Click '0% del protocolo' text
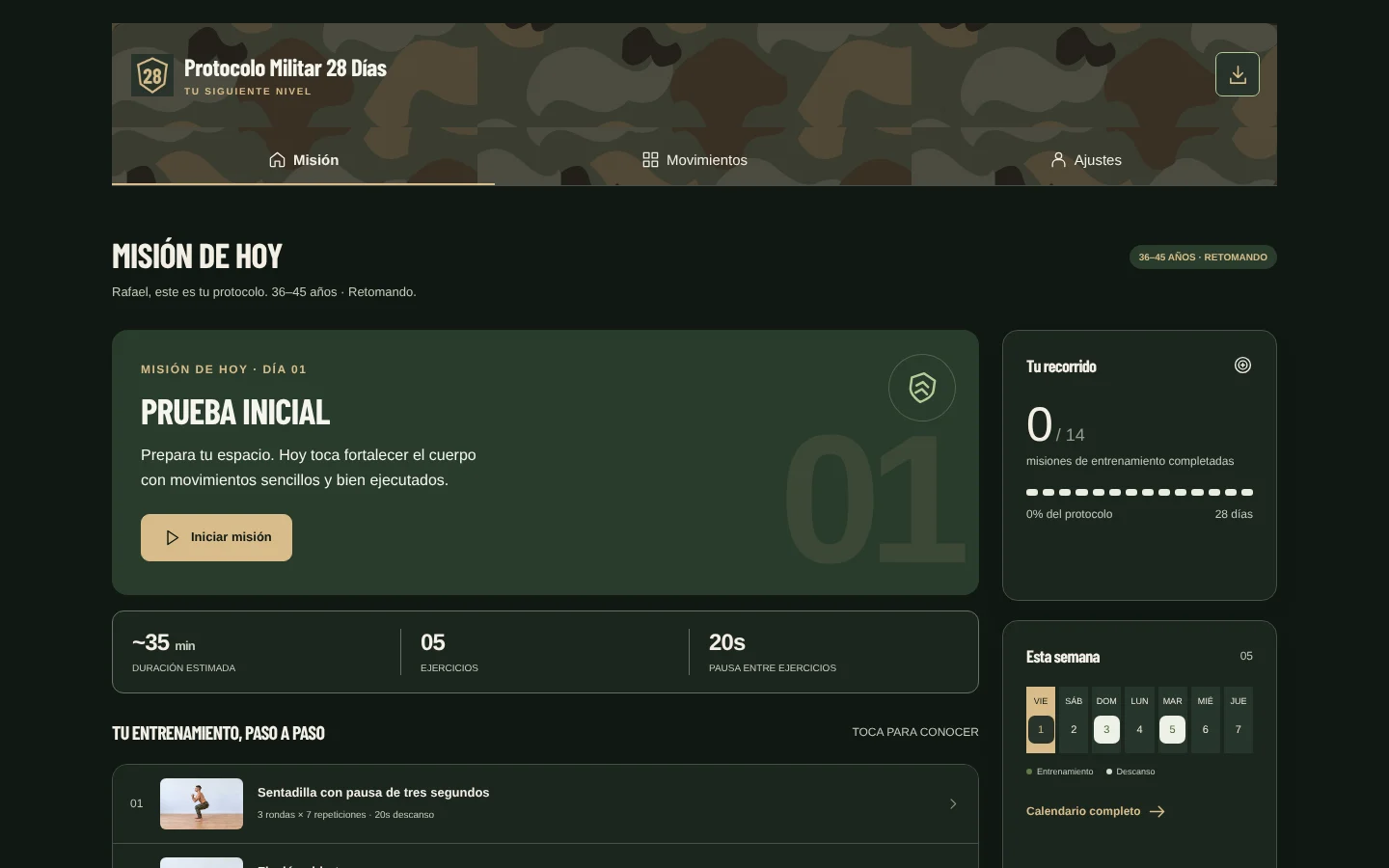 coord(1069,514)
